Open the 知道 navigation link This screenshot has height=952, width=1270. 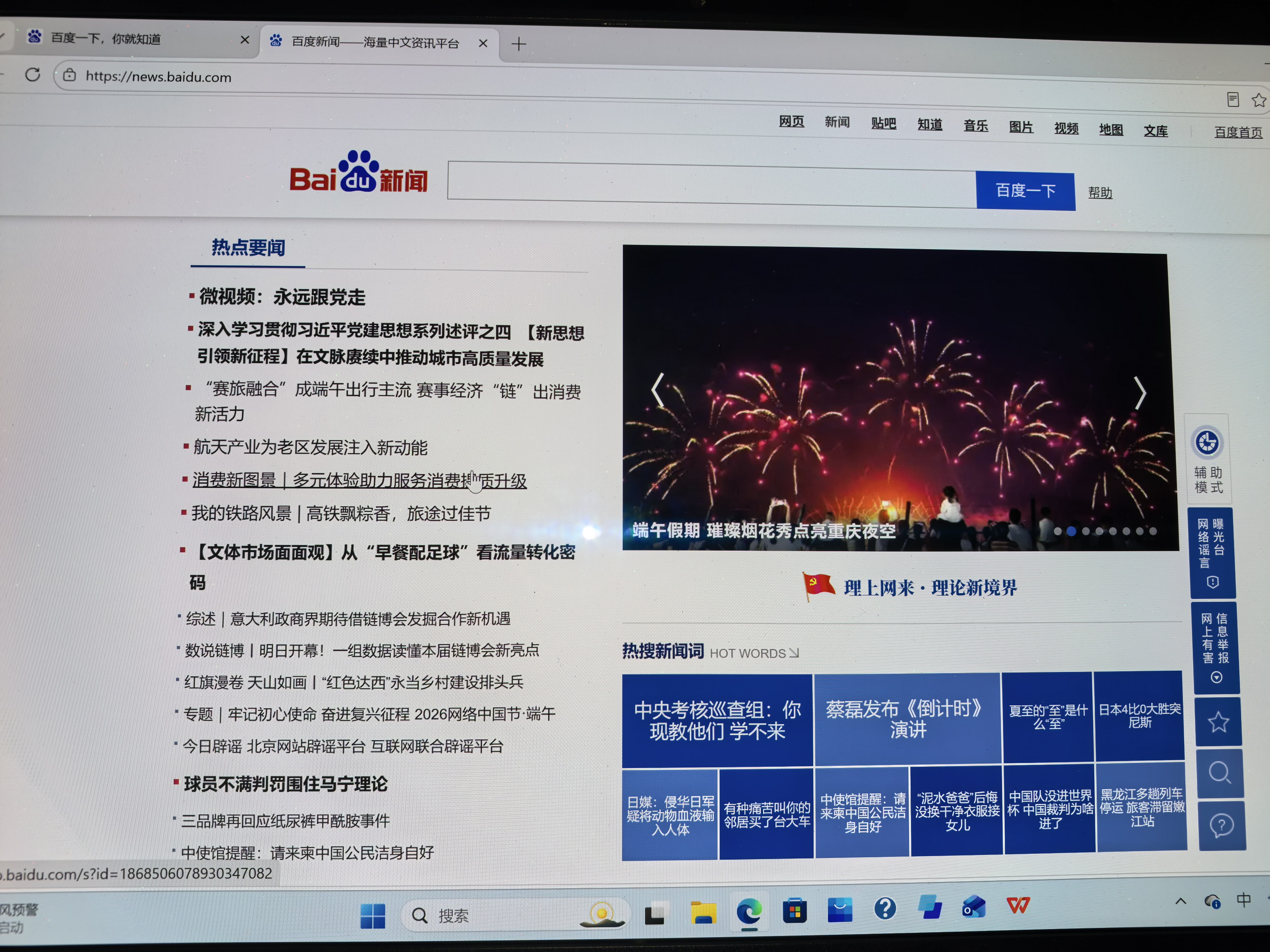pos(930,124)
